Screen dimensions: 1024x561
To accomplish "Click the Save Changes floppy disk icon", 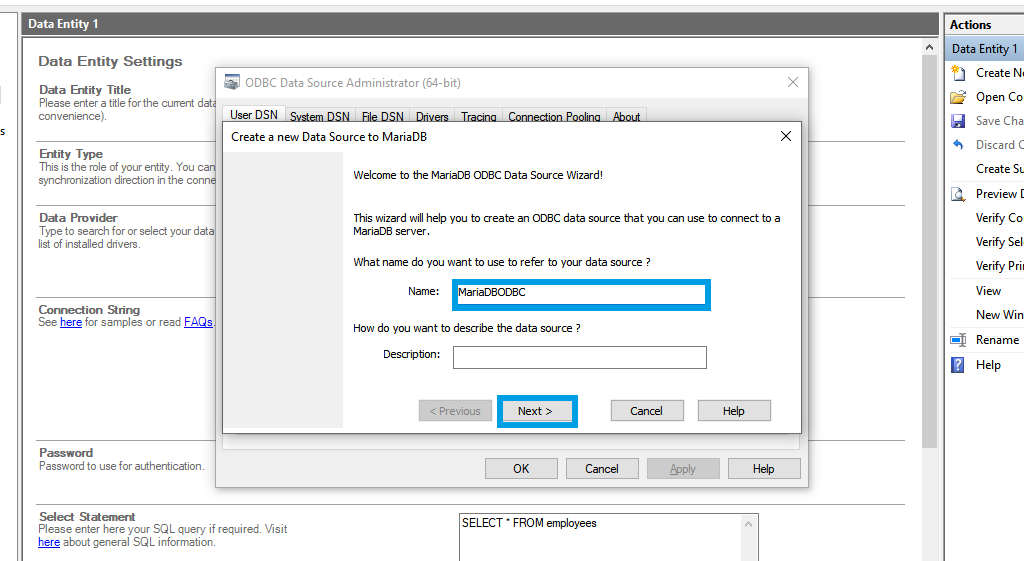I will pos(957,121).
